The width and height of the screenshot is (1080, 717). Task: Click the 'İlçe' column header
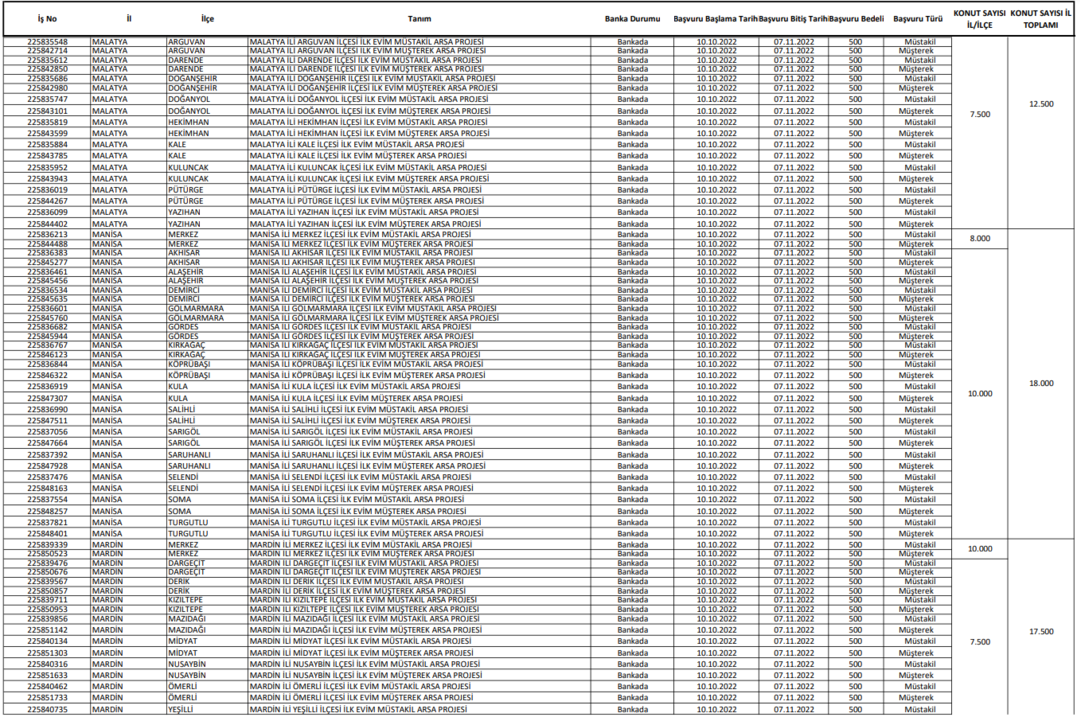207,19
